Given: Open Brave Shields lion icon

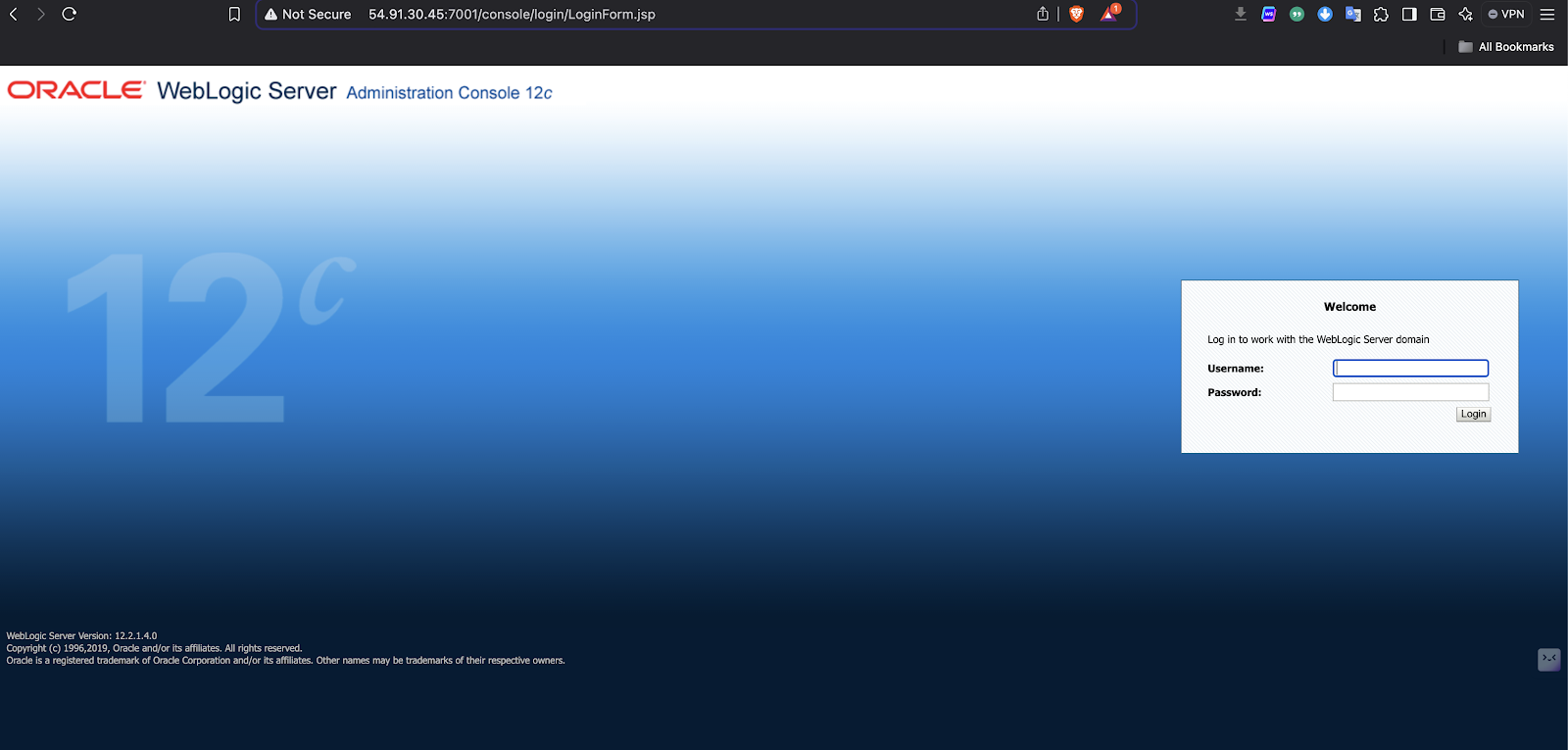Looking at the screenshot, I should (1076, 14).
